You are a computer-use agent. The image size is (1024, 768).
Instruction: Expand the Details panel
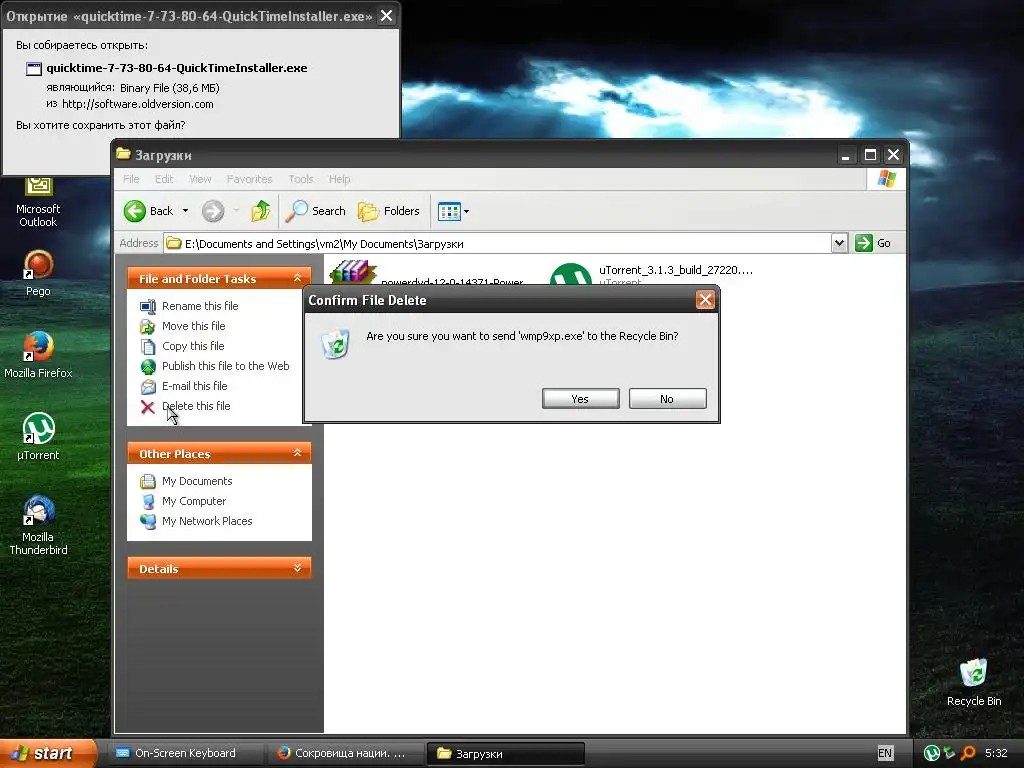[297, 568]
